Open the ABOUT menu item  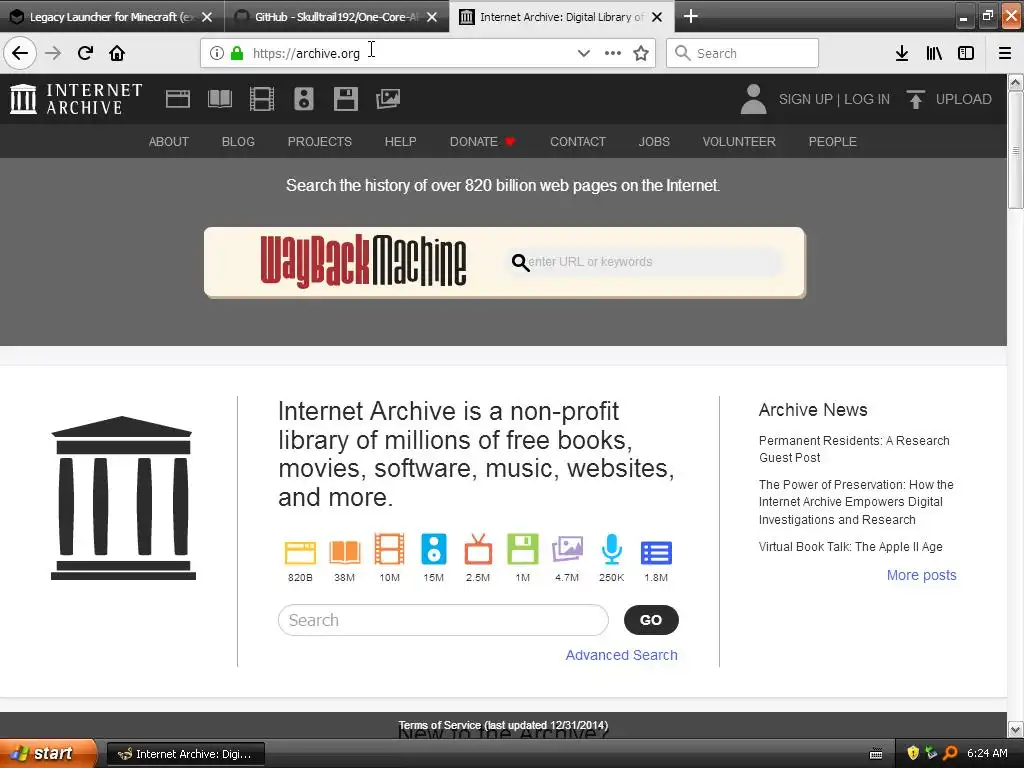pos(168,142)
